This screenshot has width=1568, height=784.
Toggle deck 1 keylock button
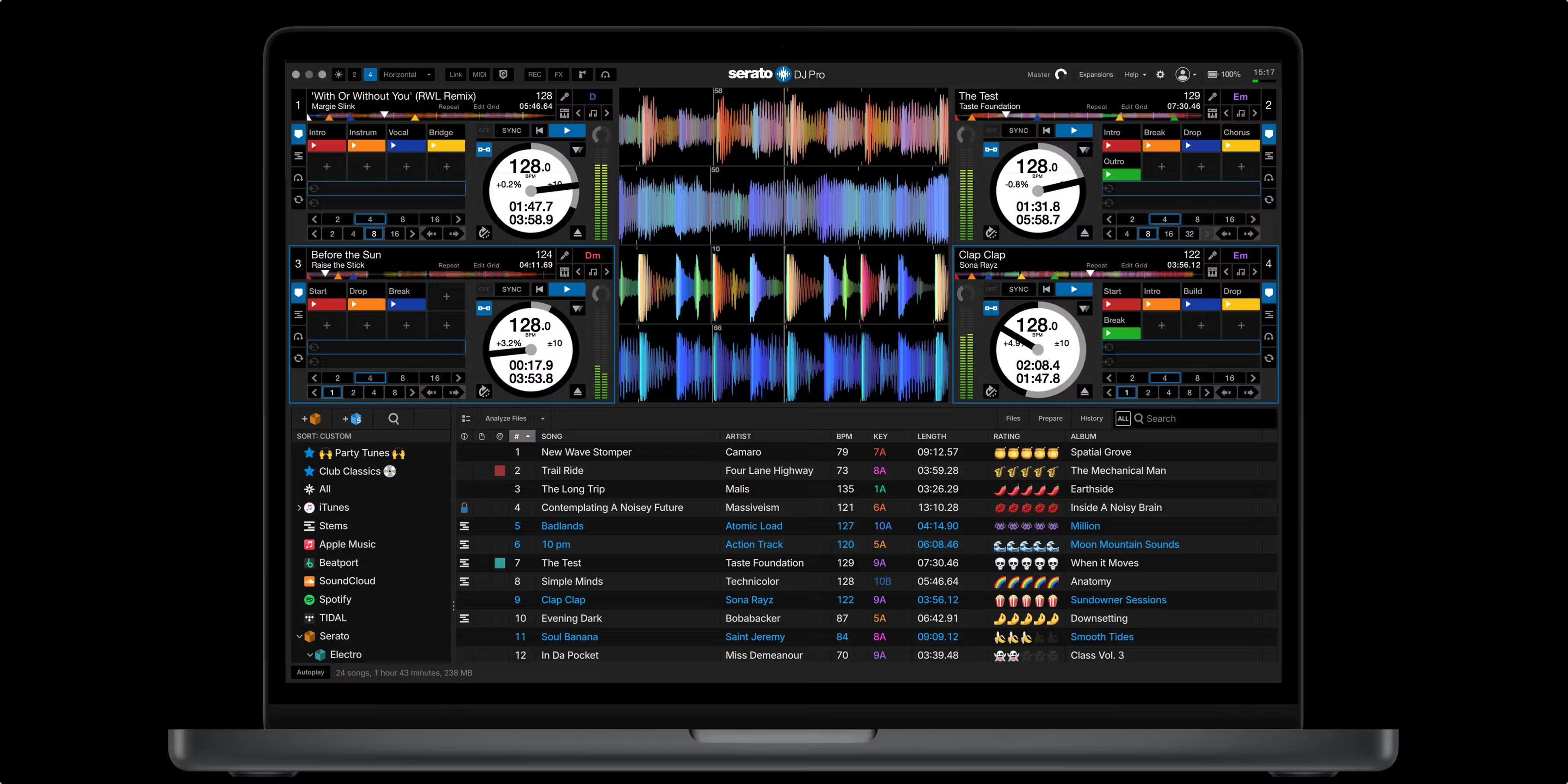pyautogui.click(x=484, y=149)
